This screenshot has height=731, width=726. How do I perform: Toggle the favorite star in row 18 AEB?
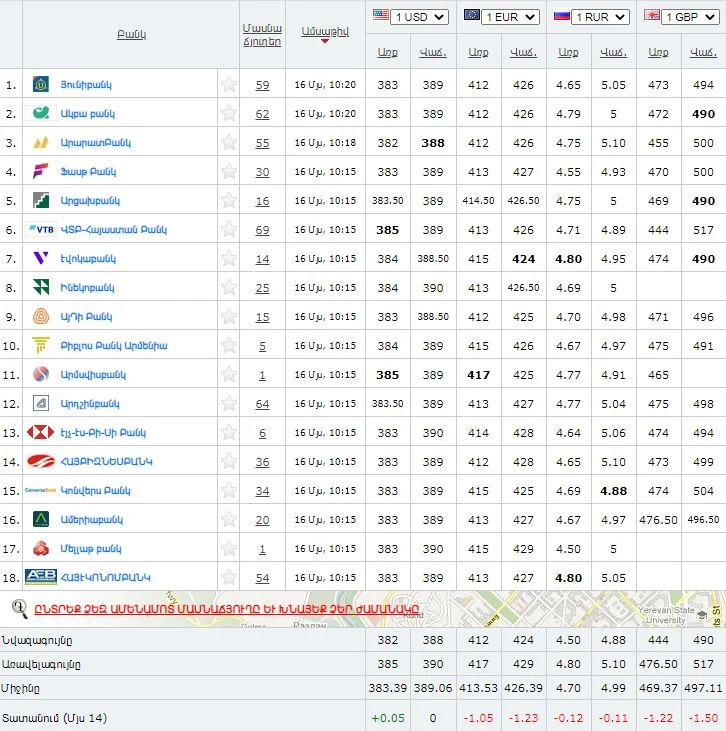[x=228, y=577]
